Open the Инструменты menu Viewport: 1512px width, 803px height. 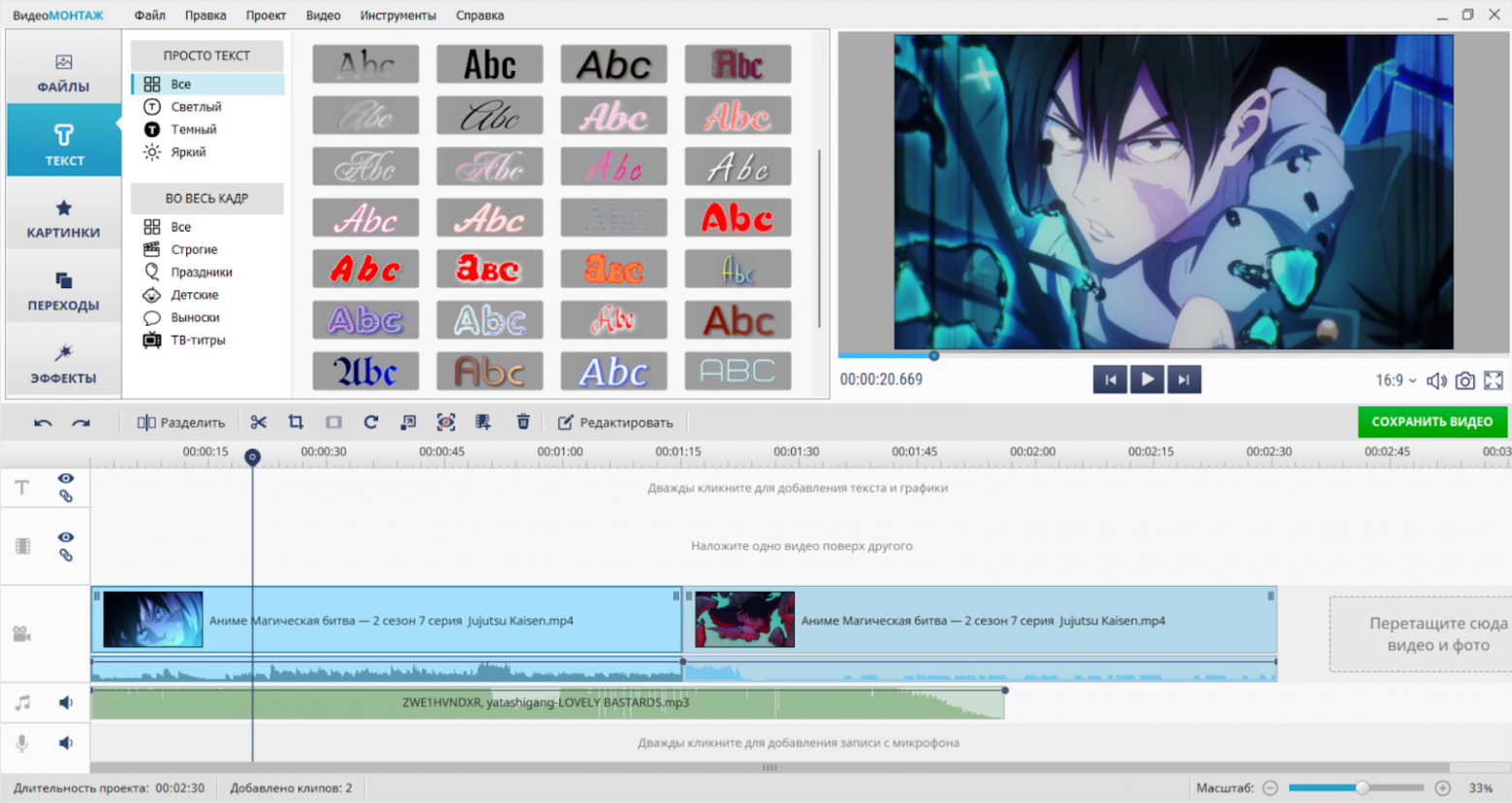[398, 16]
